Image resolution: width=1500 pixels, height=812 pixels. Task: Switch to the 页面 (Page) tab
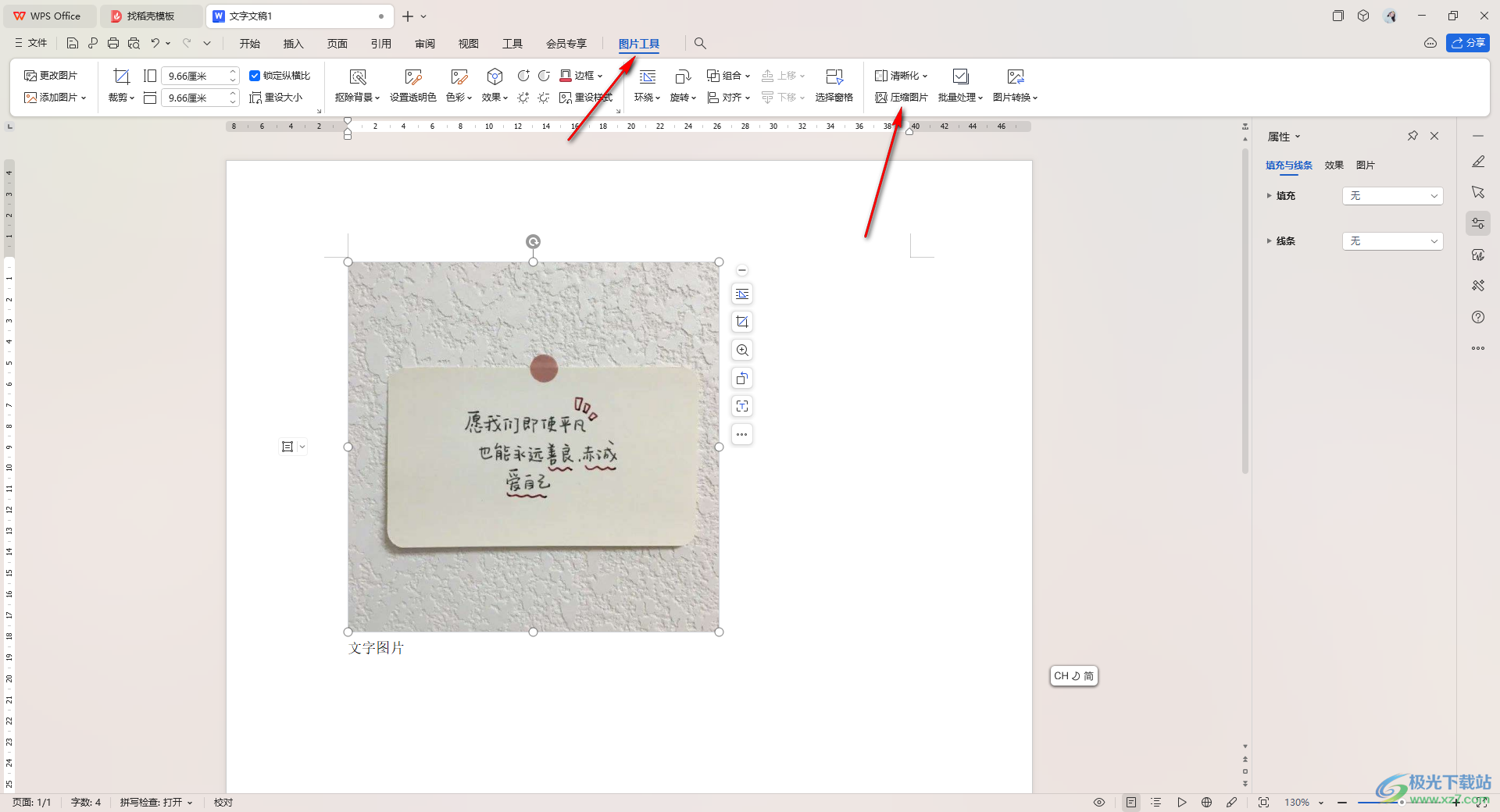(337, 44)
